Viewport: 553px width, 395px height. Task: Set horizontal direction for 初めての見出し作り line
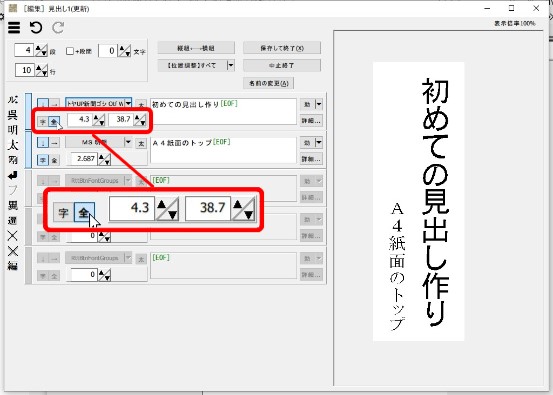tap(54, 104)
